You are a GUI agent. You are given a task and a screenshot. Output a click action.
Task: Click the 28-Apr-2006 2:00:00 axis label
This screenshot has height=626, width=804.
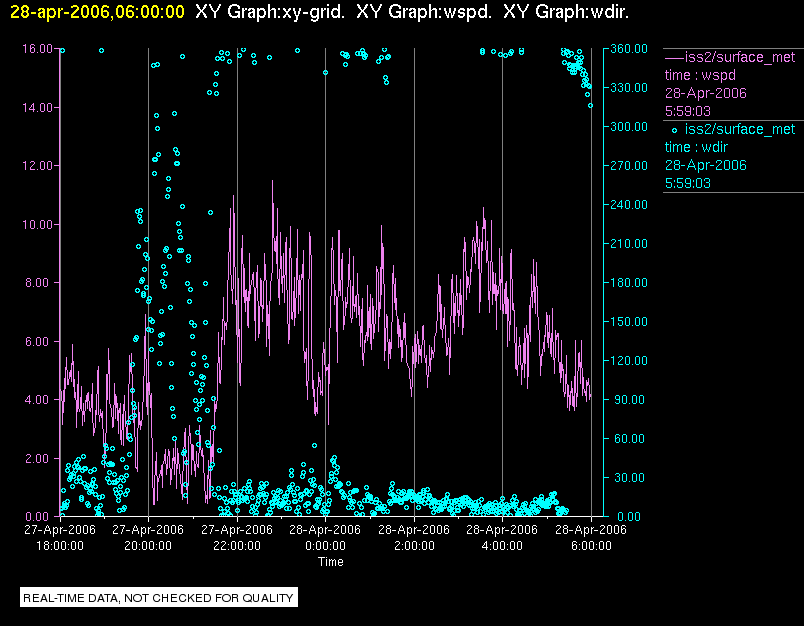[414, 537]
